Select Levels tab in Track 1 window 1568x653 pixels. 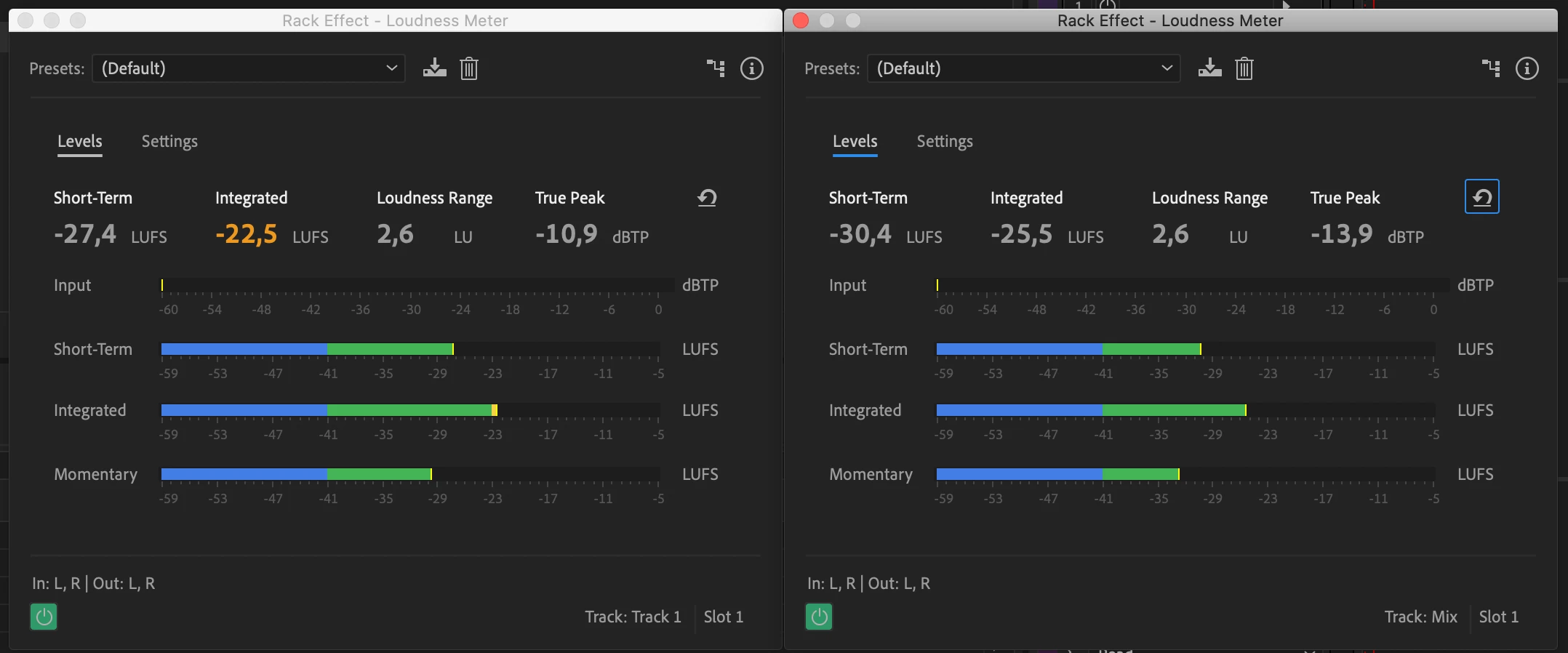[x=80, y=141]
